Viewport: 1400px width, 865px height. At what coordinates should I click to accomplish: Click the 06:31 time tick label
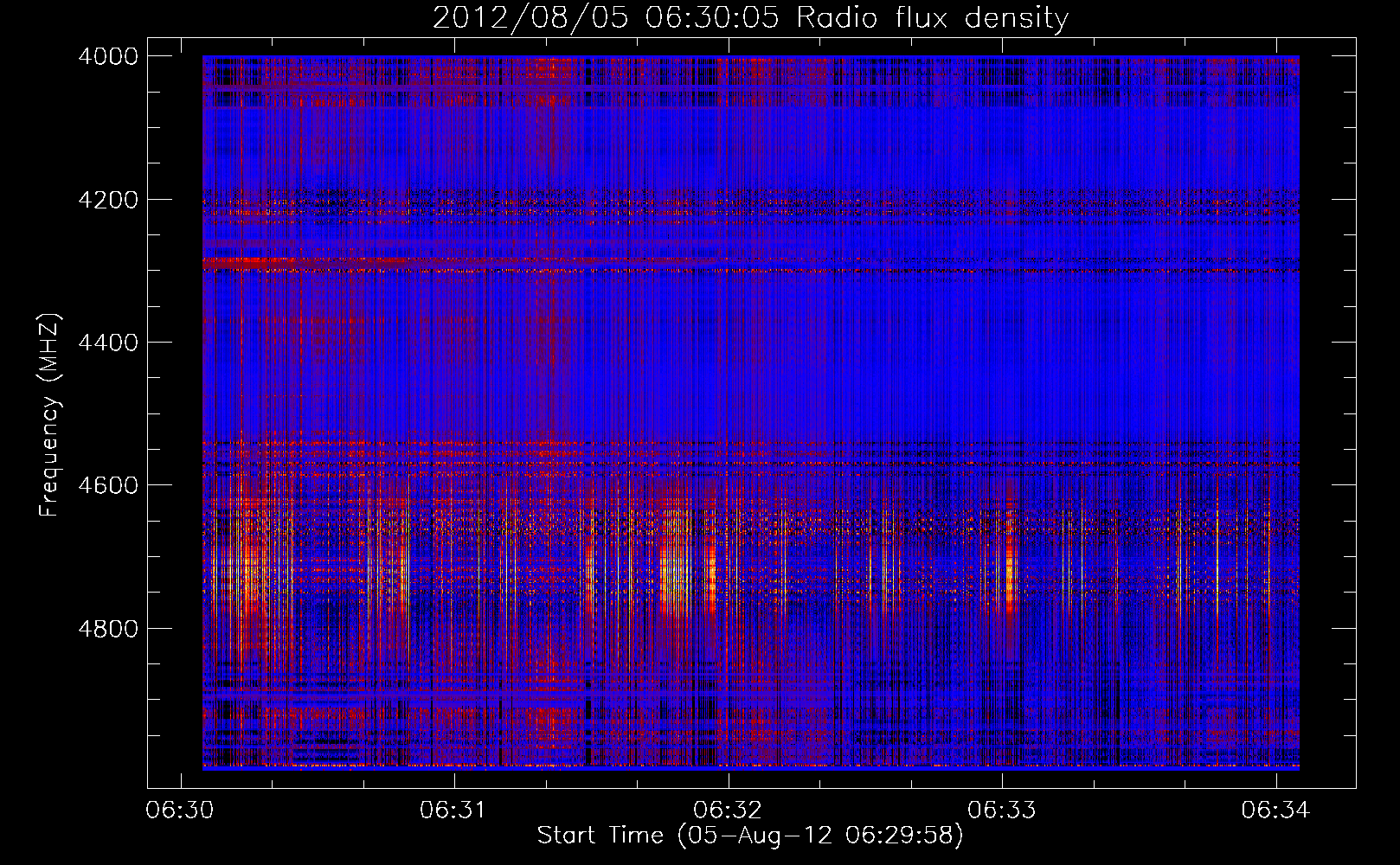coord(453,810)
